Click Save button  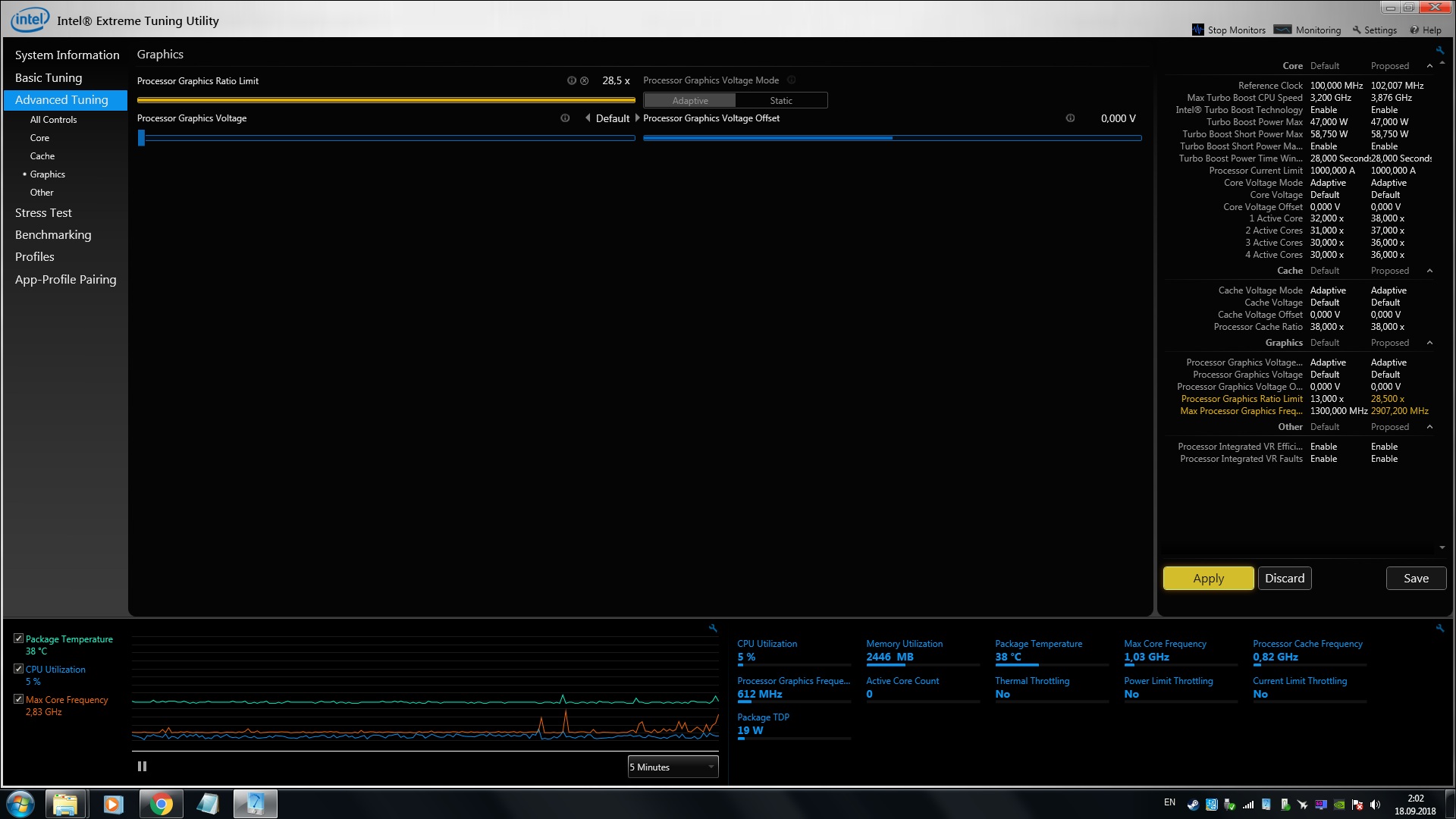click(x=1416, y=579)
